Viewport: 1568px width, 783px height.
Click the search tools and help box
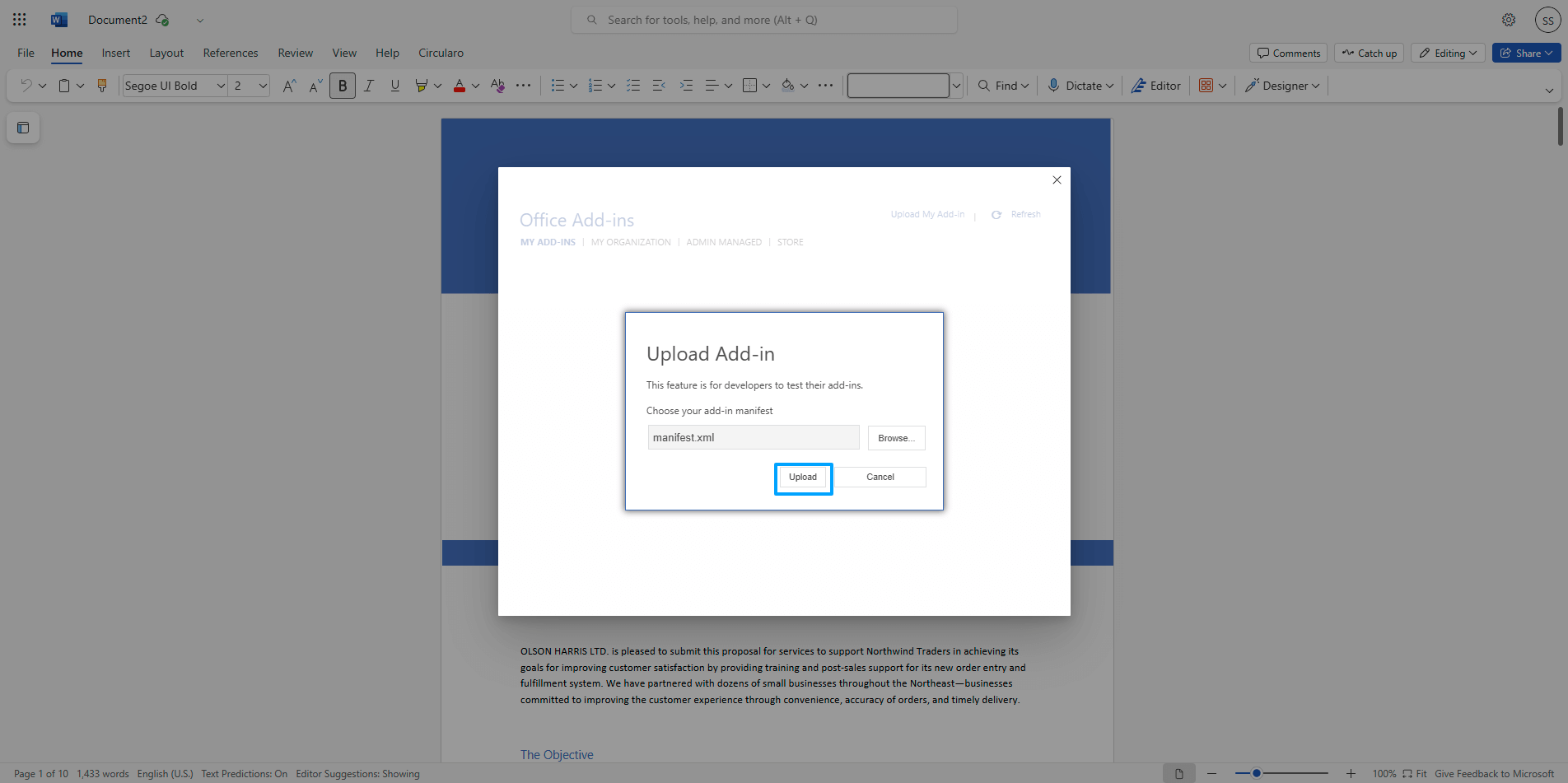click(x=764, y=20)
